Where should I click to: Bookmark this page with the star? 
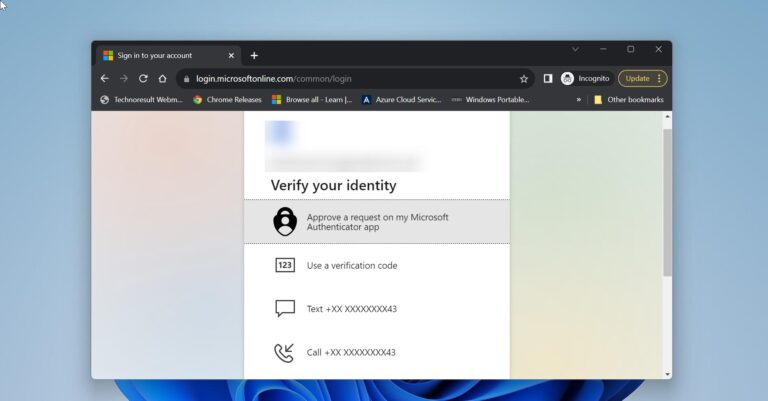click(524, 79)
